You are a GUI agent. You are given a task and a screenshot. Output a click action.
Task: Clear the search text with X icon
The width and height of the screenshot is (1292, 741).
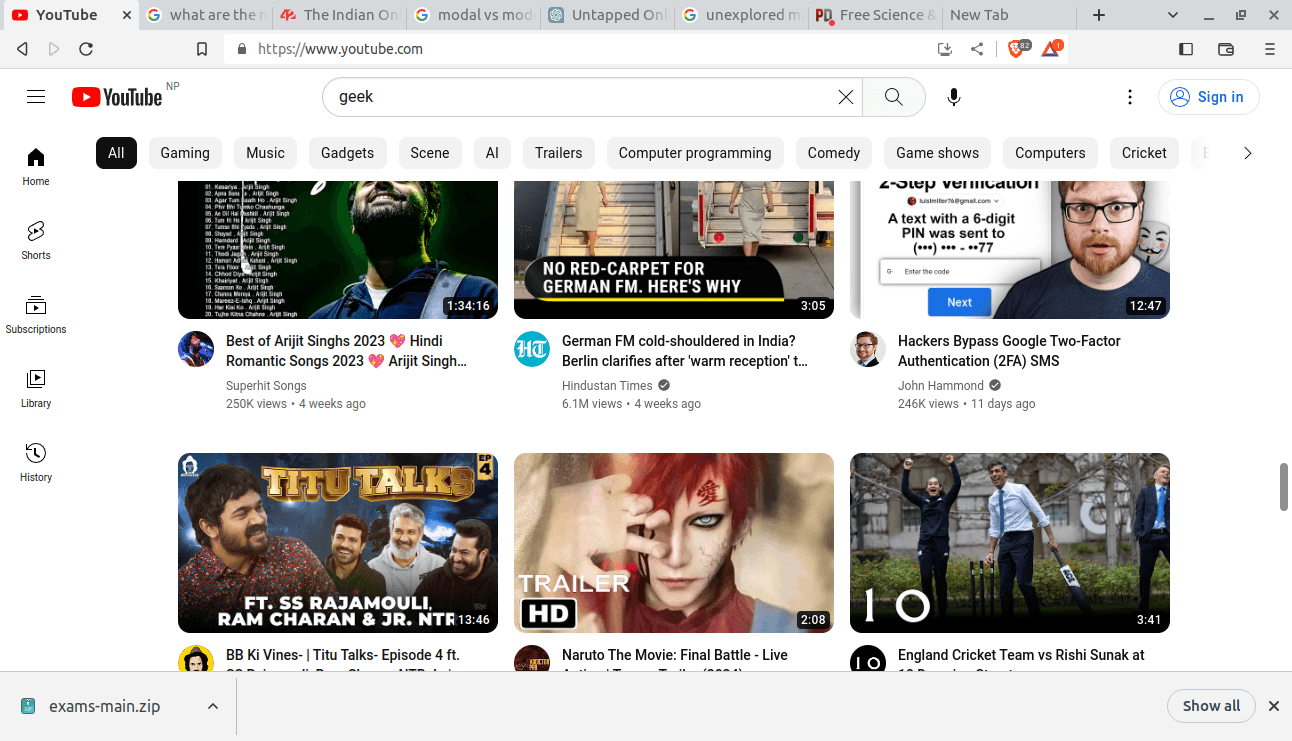[845, 97]
